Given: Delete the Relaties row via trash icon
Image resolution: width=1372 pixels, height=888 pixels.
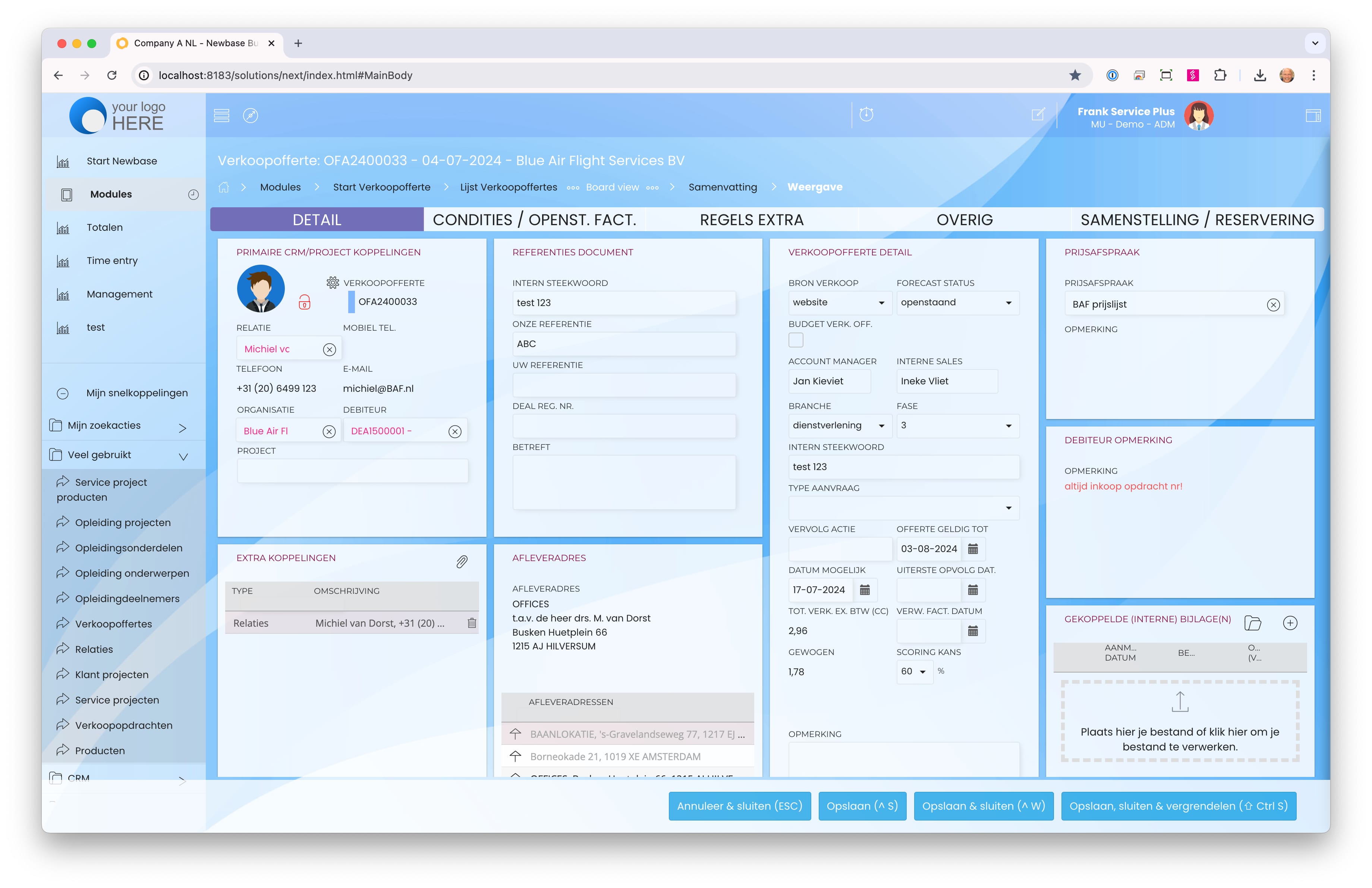Looking at the screenshot, I should (x=472, y=623).
